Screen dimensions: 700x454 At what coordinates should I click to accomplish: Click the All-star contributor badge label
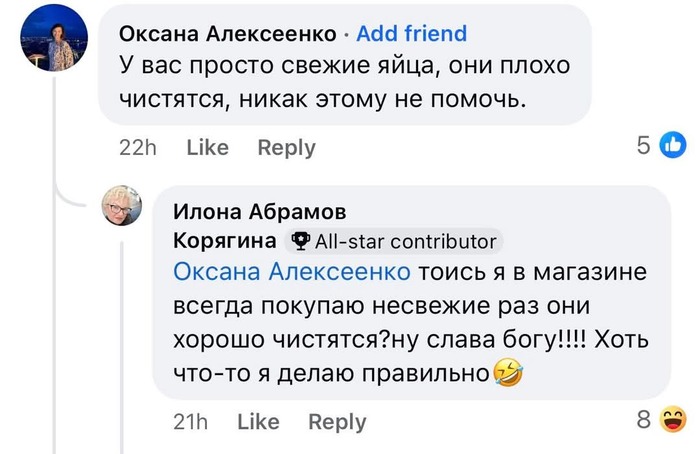[404, 241]
